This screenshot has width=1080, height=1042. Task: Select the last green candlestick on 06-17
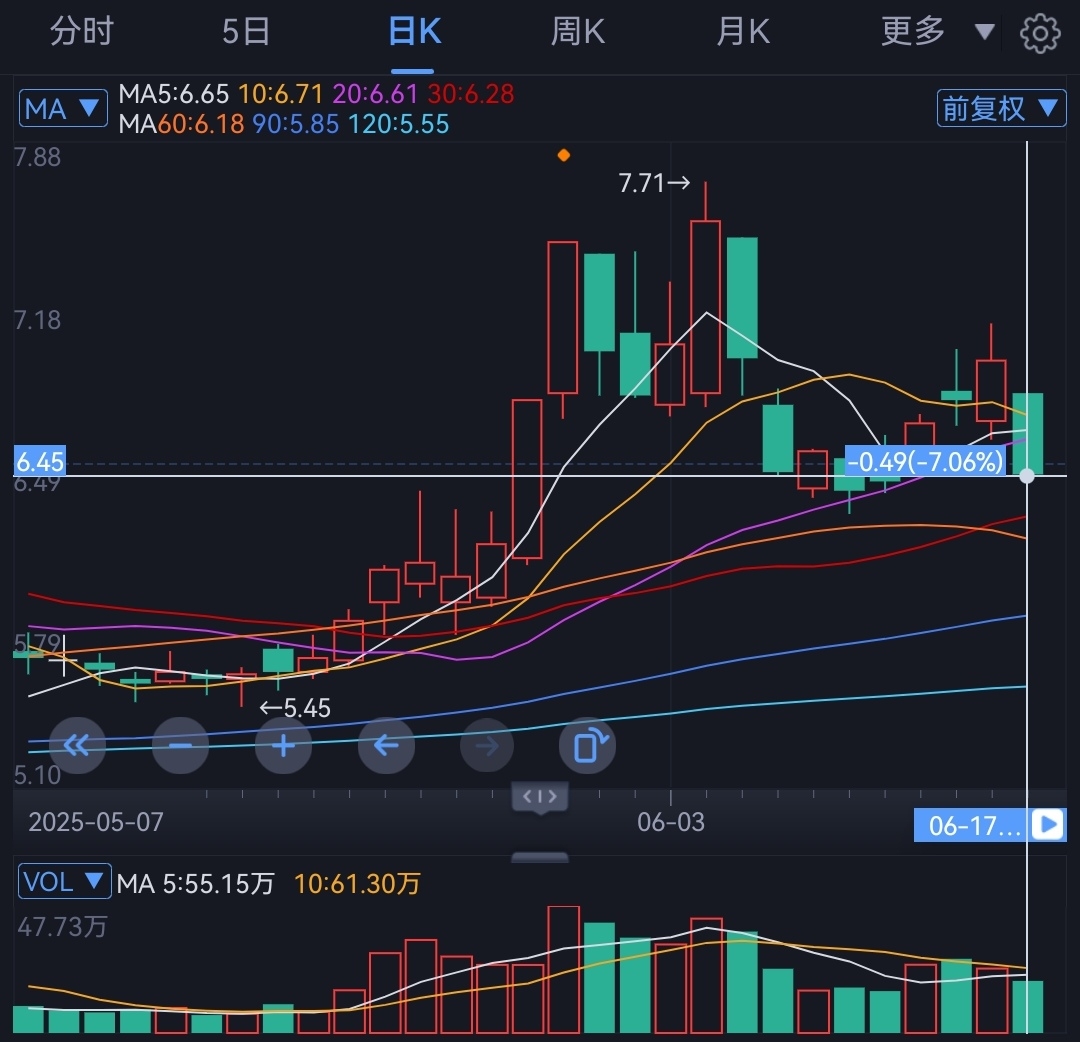[x=1027, y=434]
